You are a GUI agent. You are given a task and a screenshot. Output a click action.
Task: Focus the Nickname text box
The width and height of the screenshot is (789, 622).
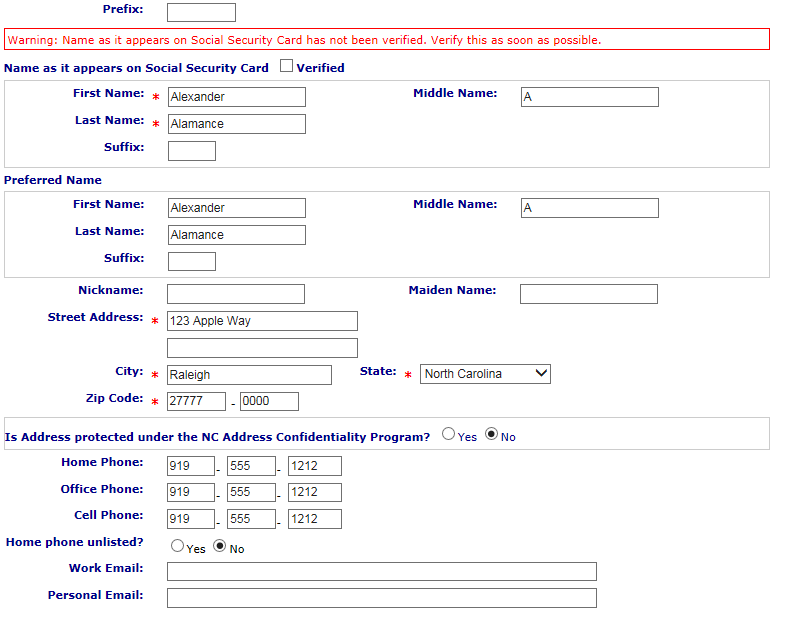tap(235, 294)
